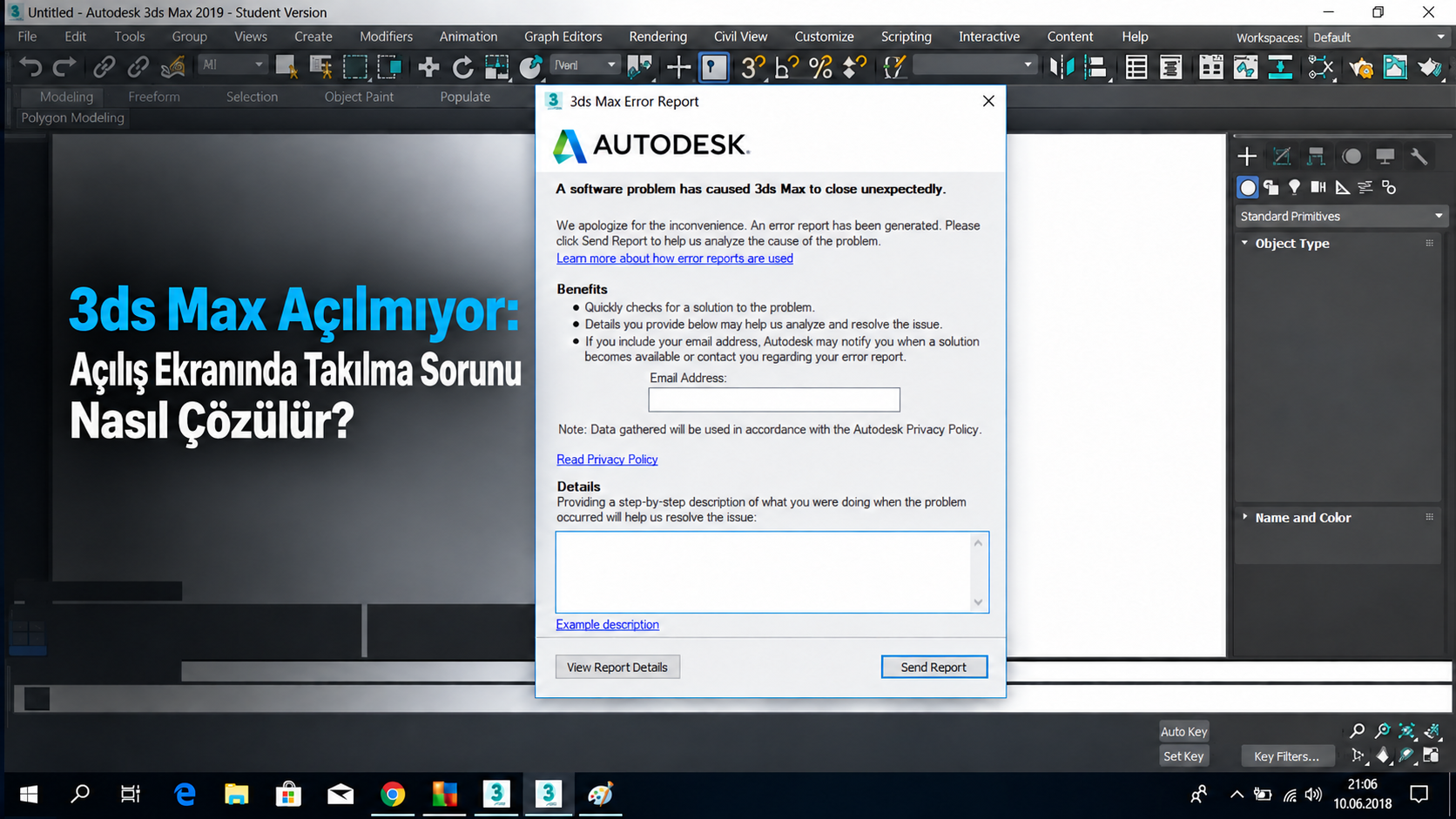
Task: Open Read Privacy Policy link
Action: click(607, 460)
